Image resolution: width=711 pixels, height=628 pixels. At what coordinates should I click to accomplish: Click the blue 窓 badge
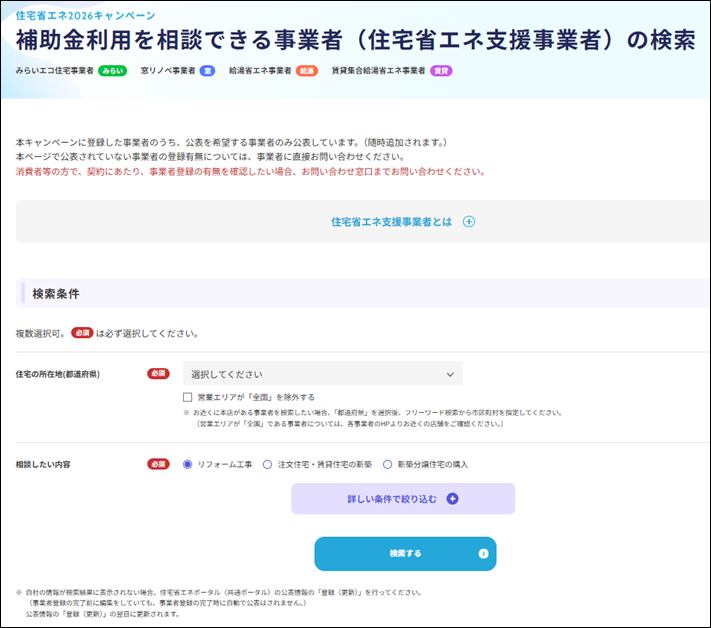[x=207, y=71]
